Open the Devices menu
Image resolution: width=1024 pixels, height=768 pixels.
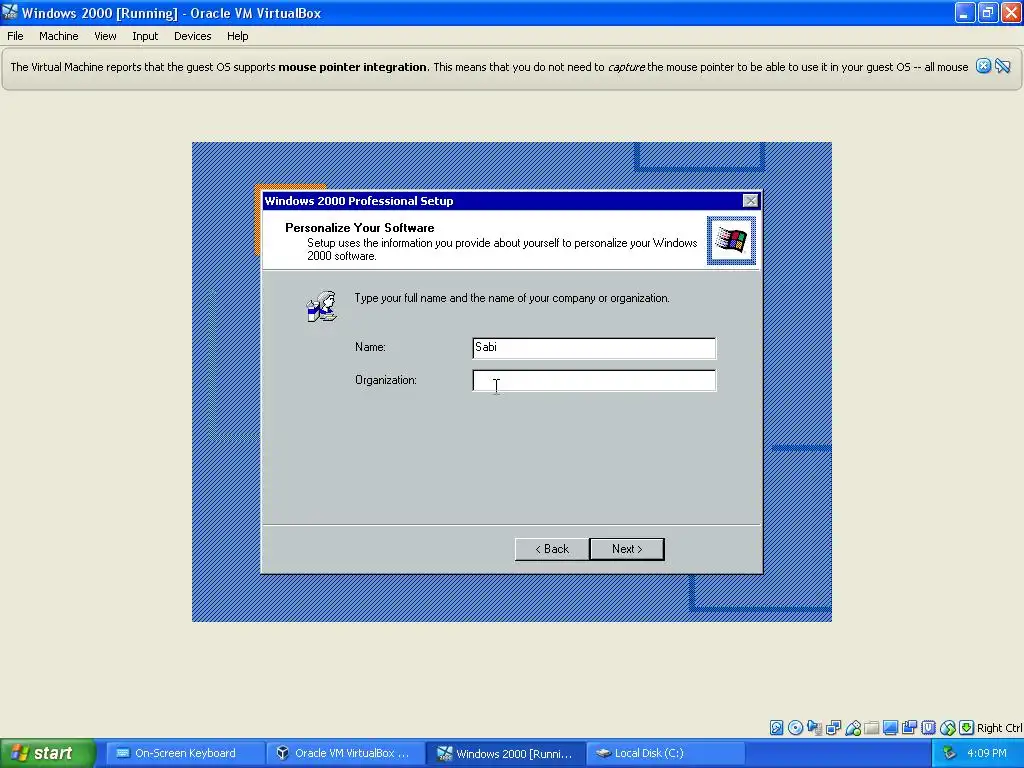point(193,36)
